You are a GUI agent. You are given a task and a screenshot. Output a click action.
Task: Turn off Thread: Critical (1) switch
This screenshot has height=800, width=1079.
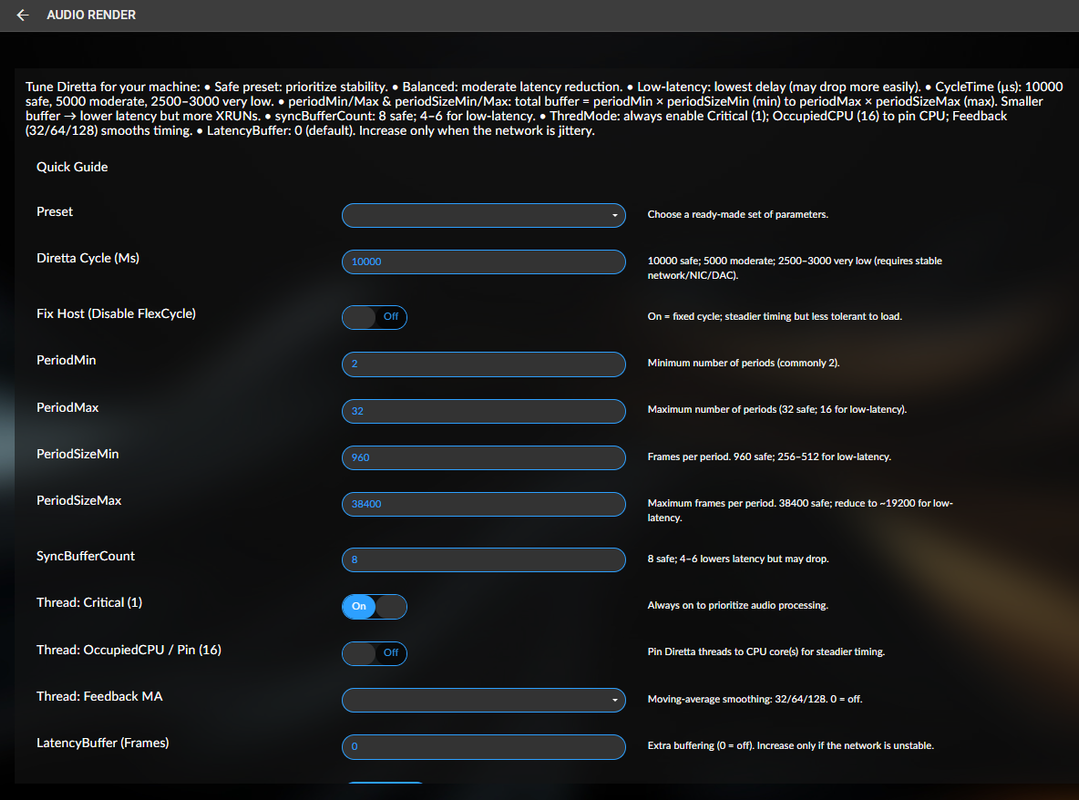tap(374, 606)
